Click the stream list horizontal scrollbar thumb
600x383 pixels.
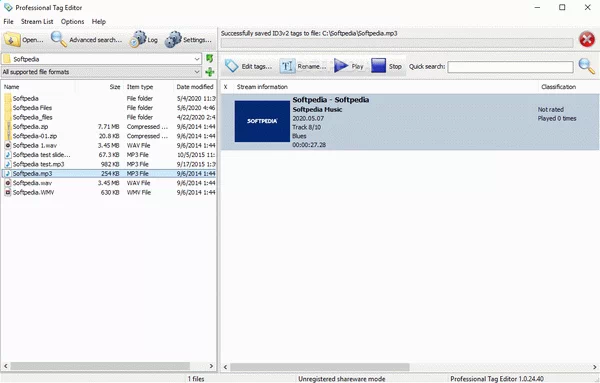click(320, 367)
